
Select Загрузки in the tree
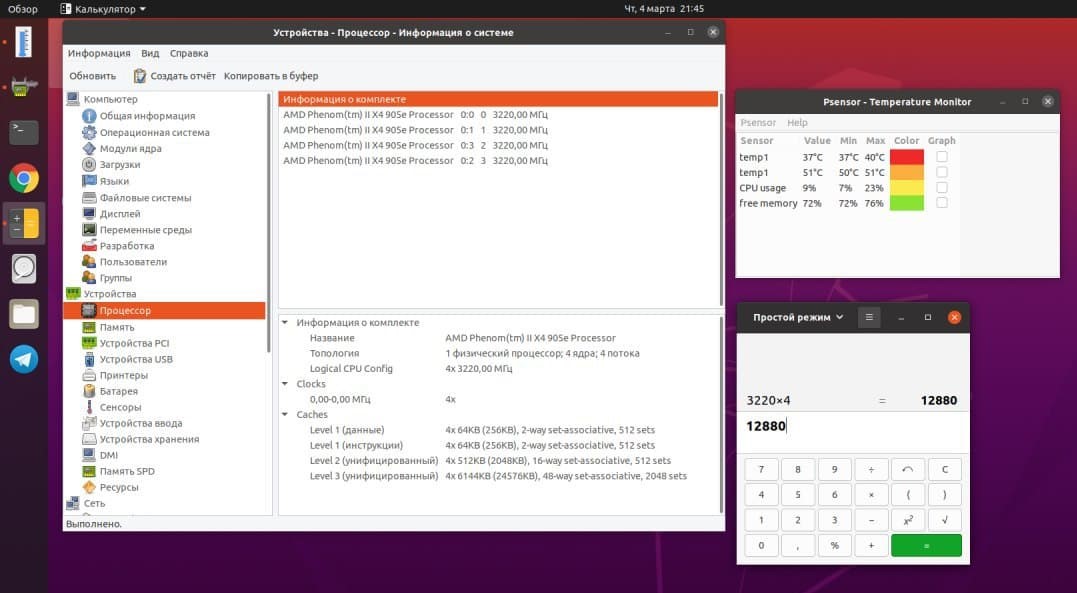tap(120, 165)
